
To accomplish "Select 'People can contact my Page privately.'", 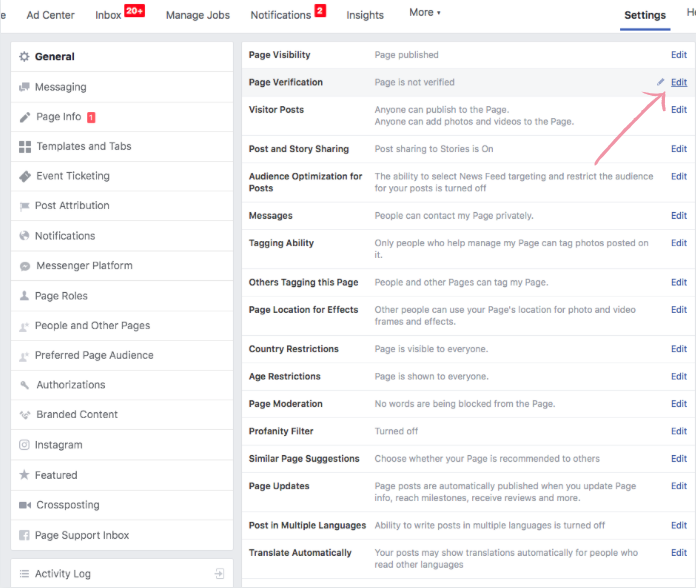I will [454, 216].
